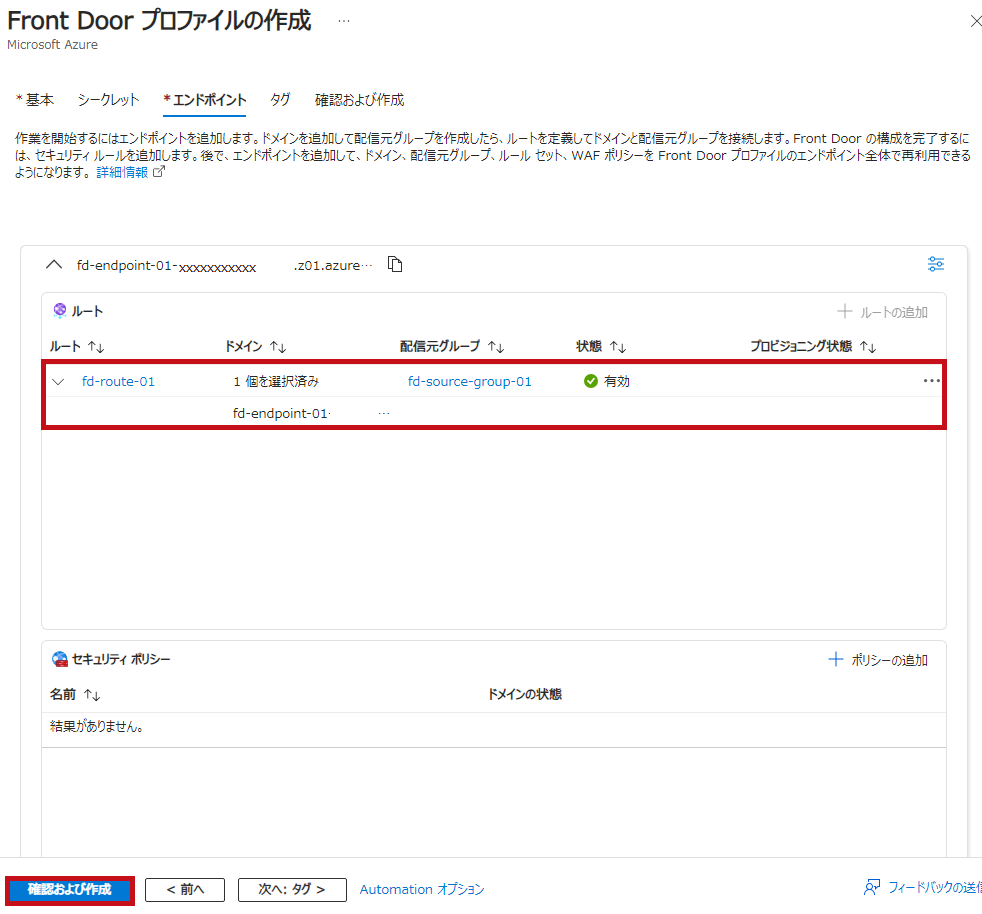982x914 pixels.
Task: Click ポリシーの追加 to add a policy
Action: [878, 660]
